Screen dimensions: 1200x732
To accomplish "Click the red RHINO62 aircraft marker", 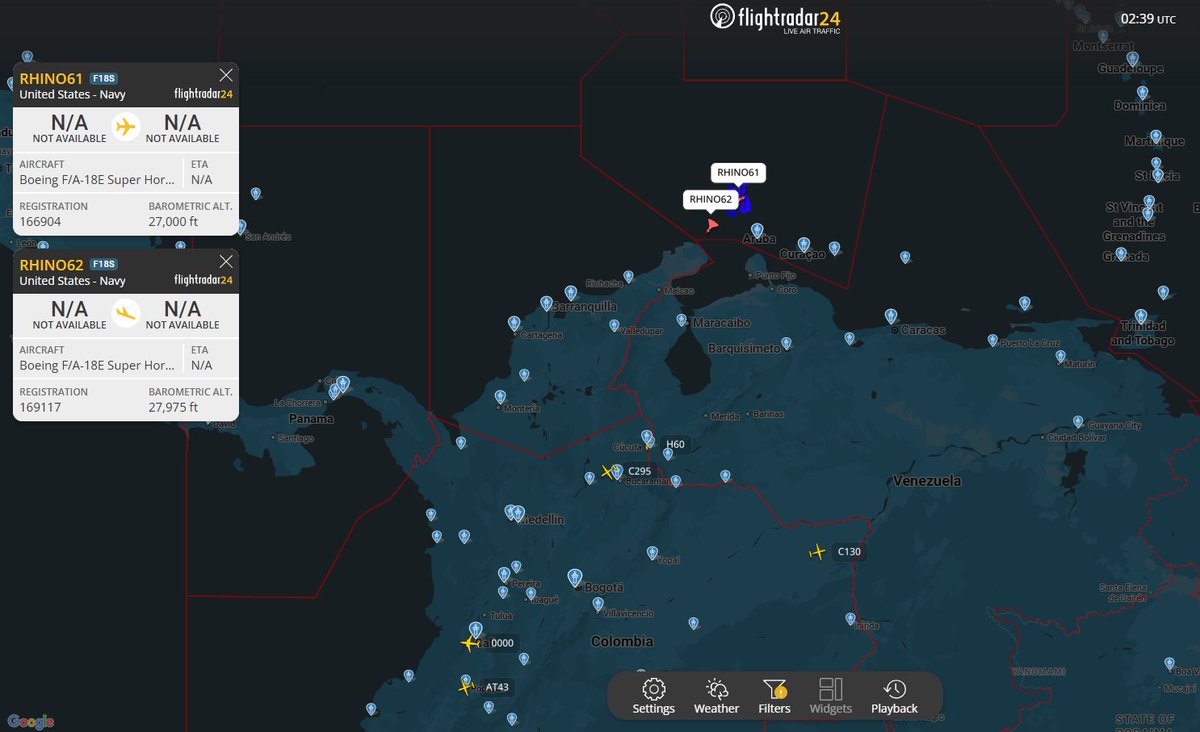I will [712, 225].
